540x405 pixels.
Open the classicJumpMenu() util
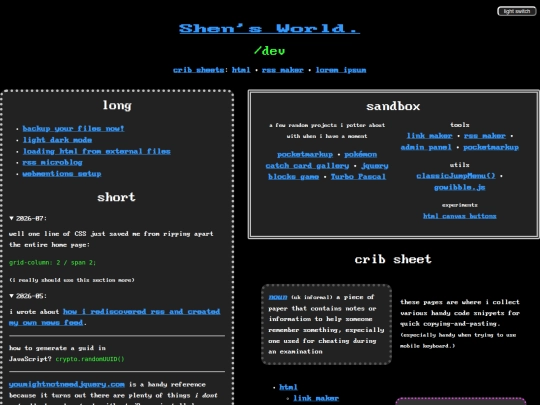click(x=456, y=176)
